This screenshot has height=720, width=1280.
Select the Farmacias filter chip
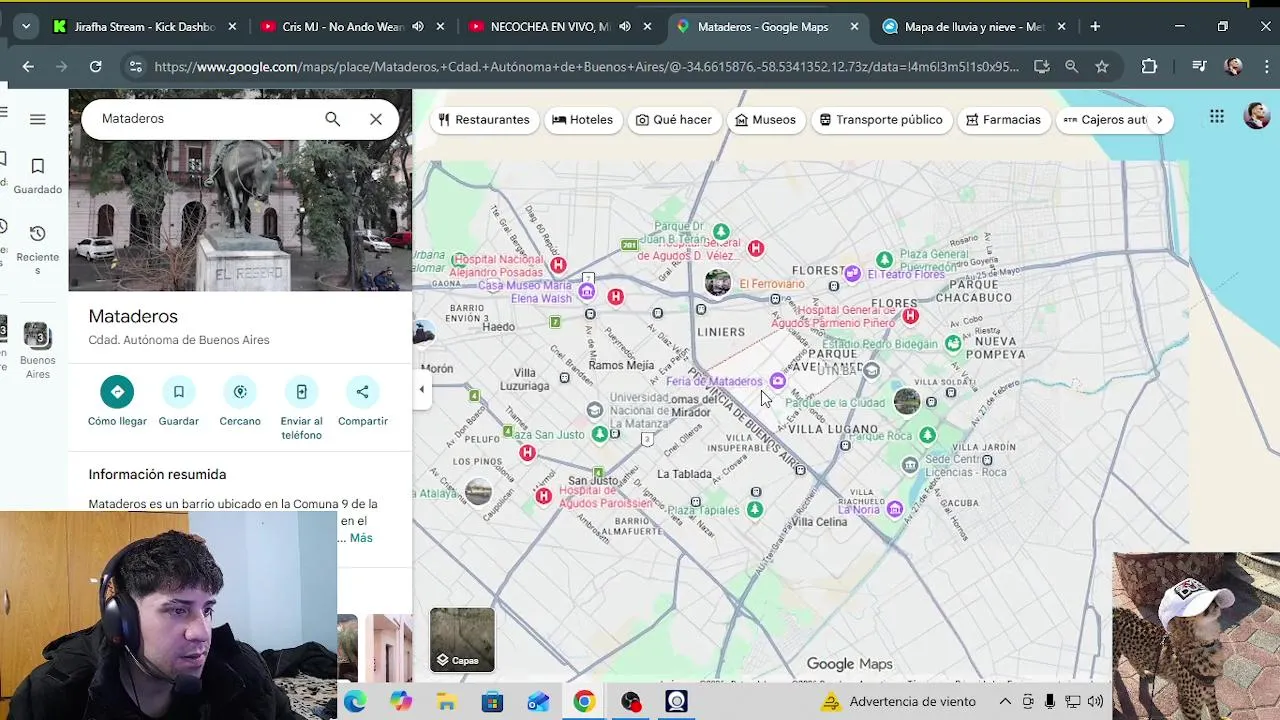pos(1003,120)
